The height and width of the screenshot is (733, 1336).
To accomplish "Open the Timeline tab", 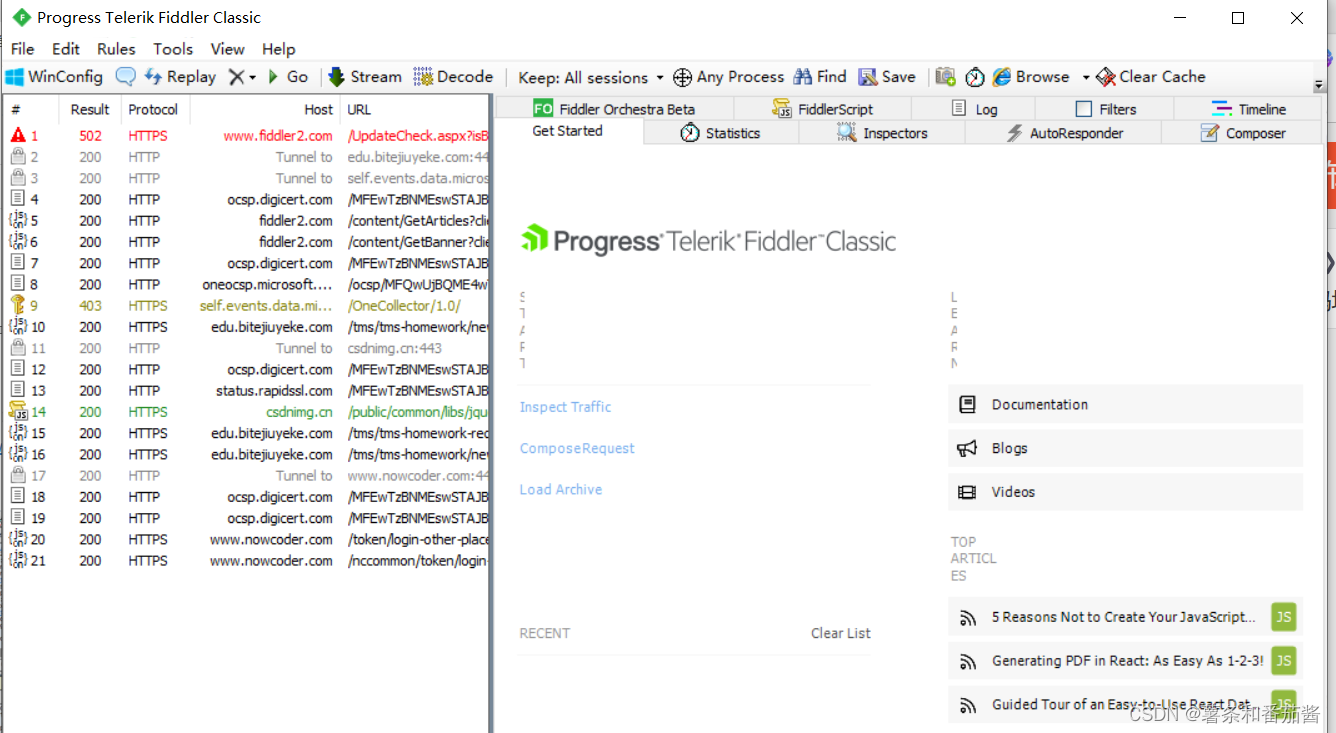I will click(x=1249, y=109).
